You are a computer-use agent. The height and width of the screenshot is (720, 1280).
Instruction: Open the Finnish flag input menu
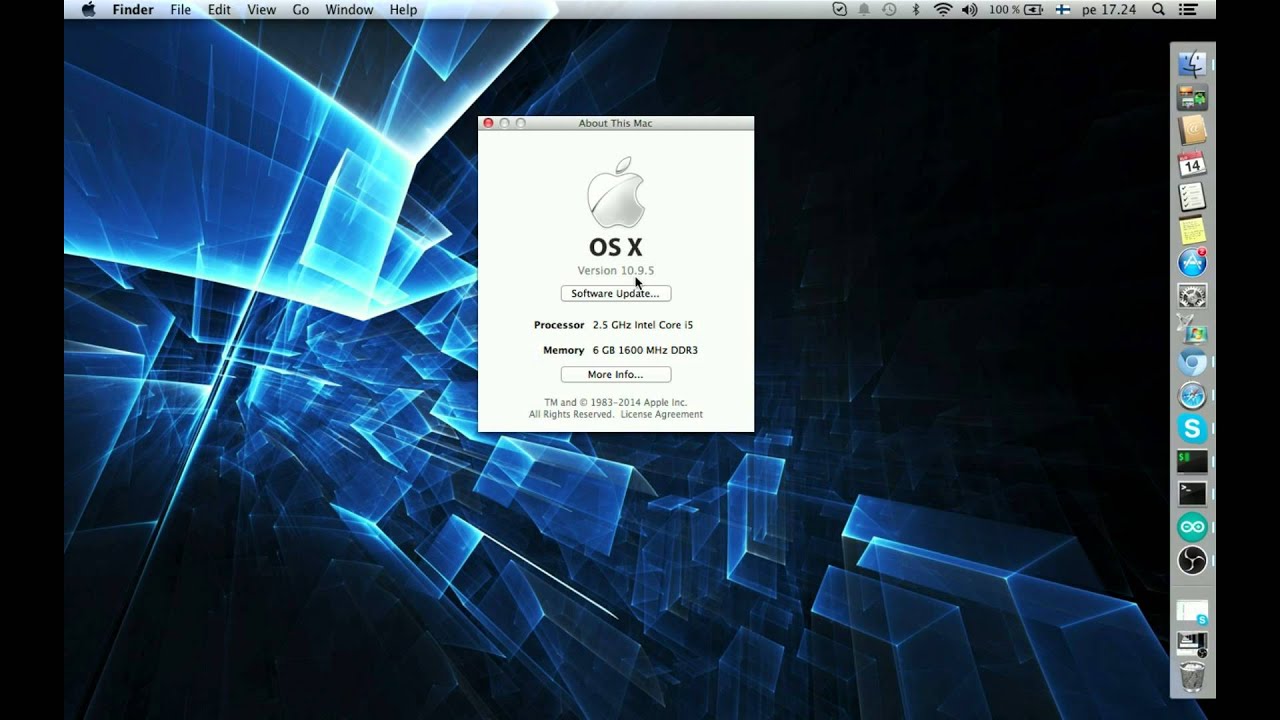click(x=1062, y=9)
